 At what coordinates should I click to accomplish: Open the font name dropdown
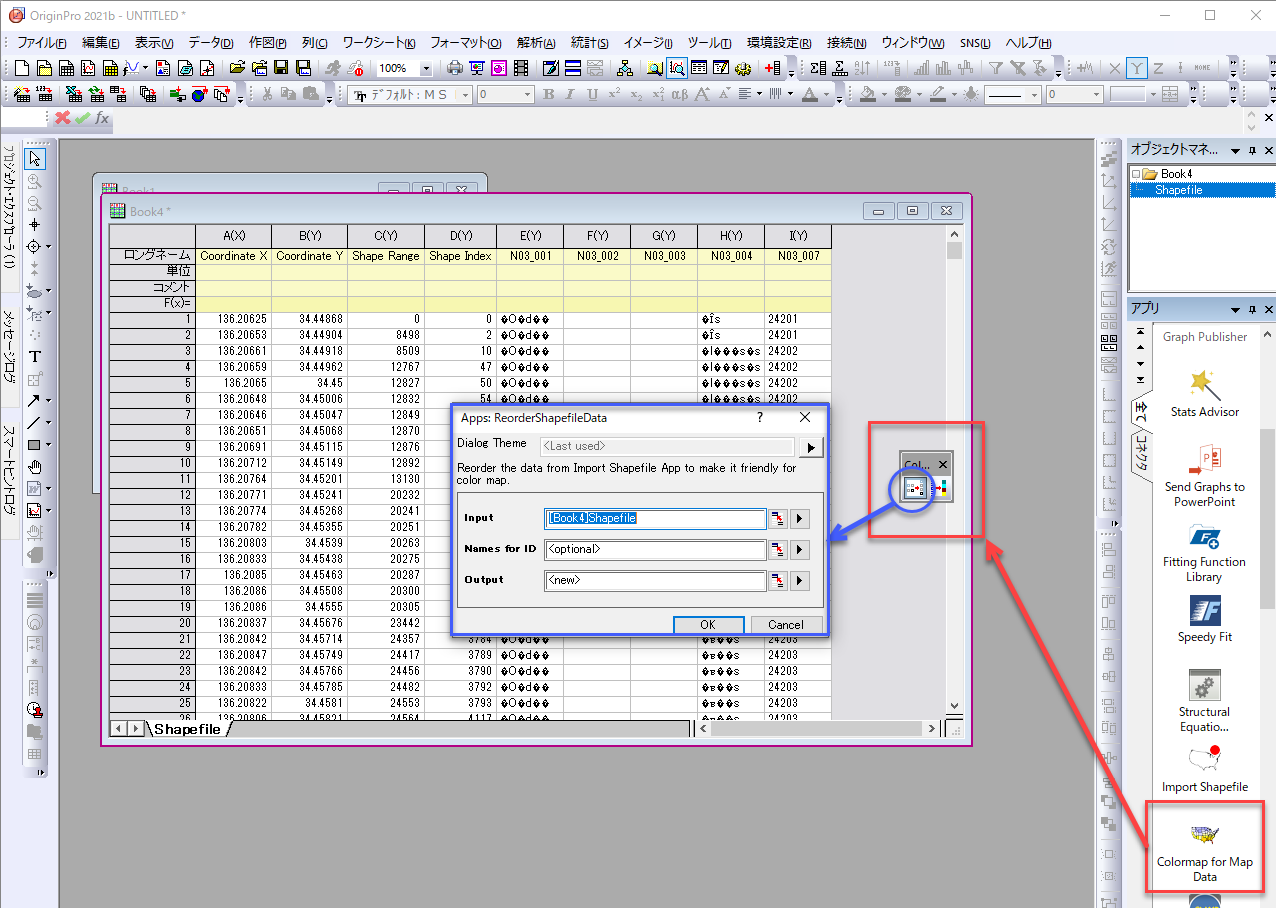[464, 94]
